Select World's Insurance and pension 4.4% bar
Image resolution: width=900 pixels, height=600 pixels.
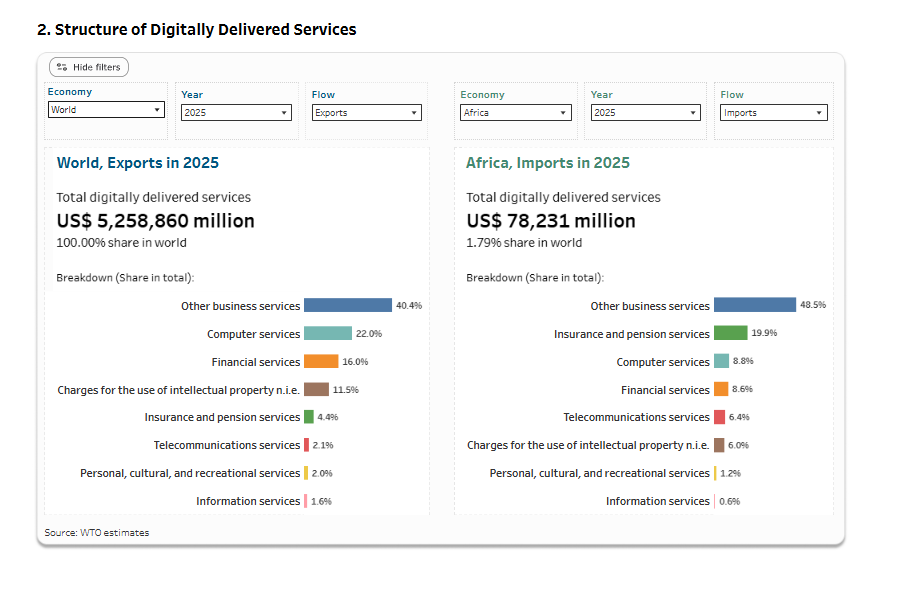[x=309, y=417]
